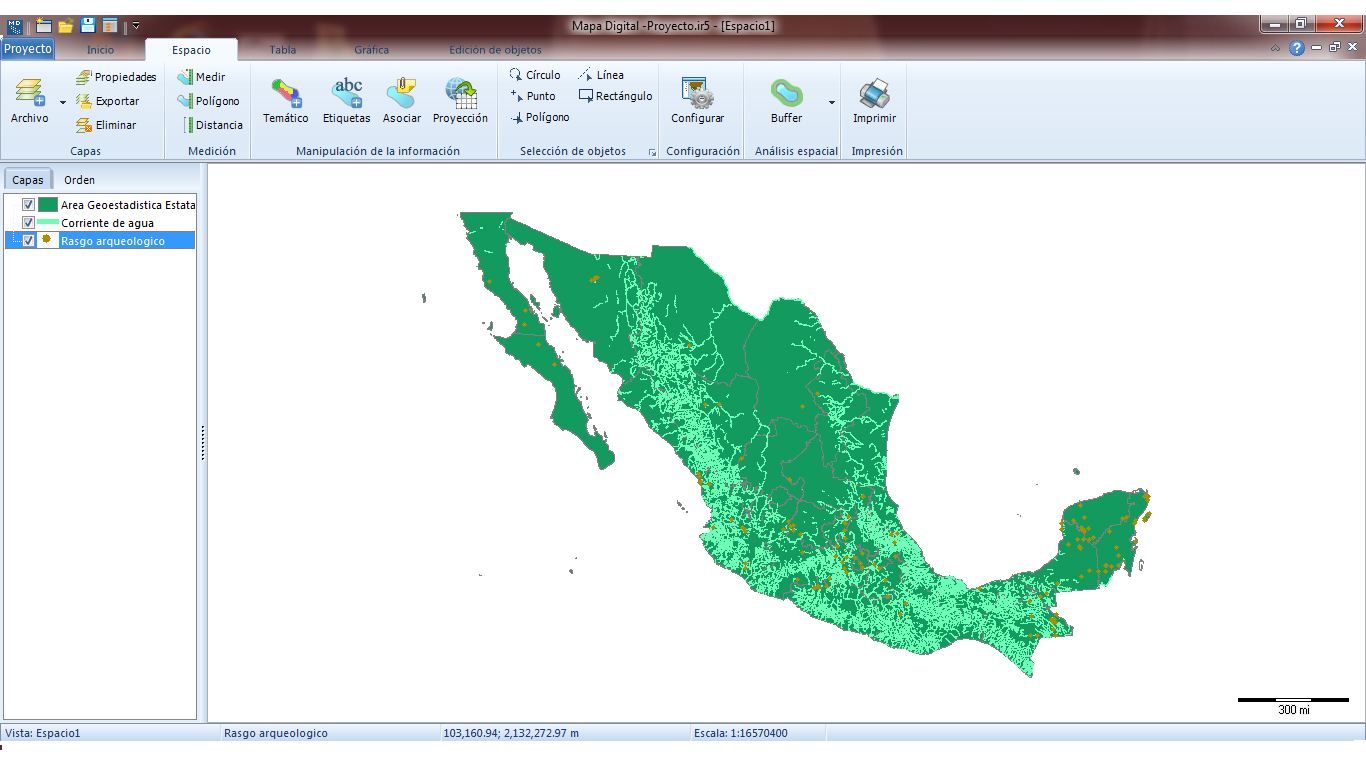Switch to the Tabla tab

(x=282, y=48)
